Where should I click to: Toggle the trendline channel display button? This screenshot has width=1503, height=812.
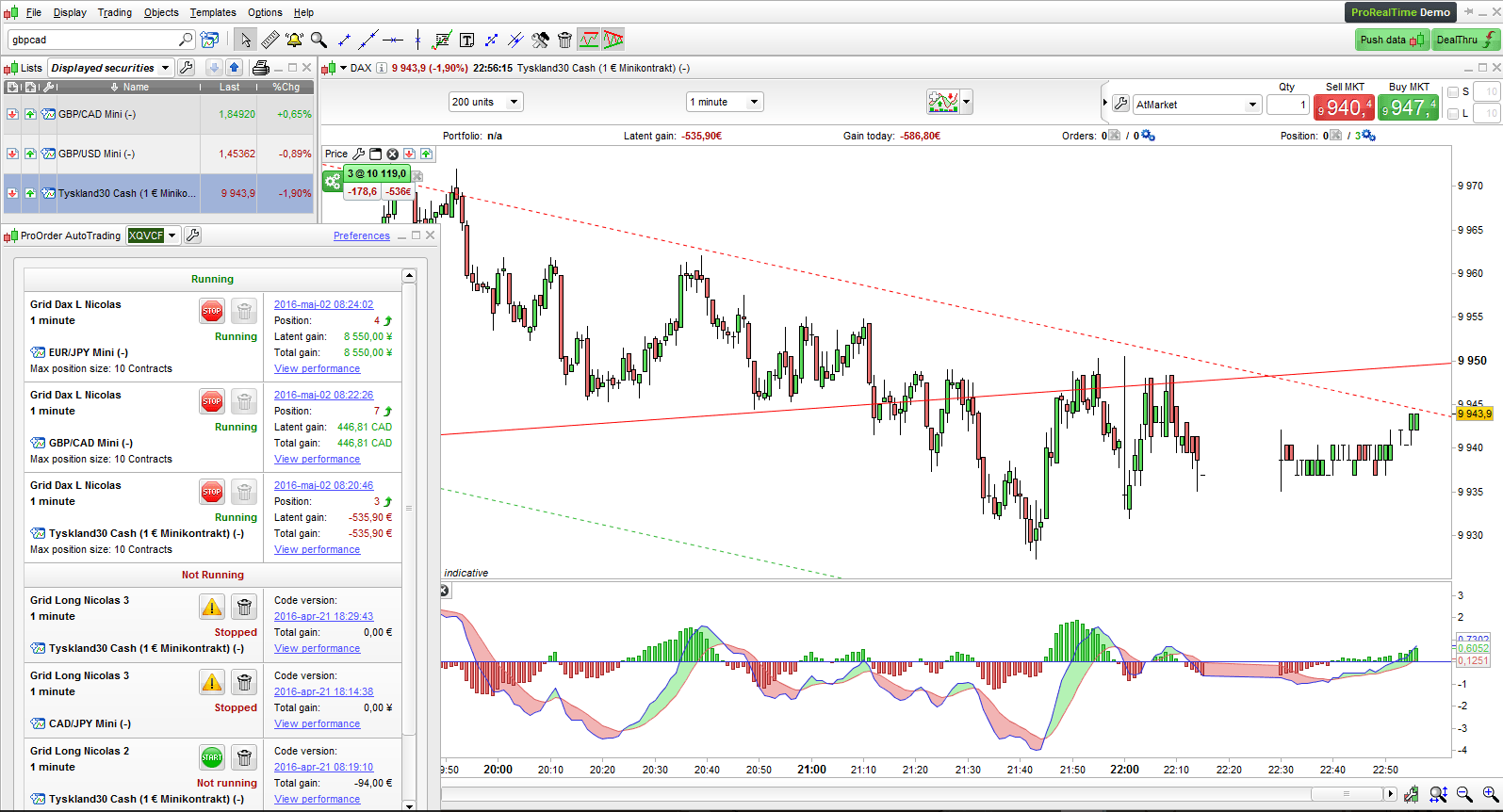pyautogui.click(x=613, y=40)
